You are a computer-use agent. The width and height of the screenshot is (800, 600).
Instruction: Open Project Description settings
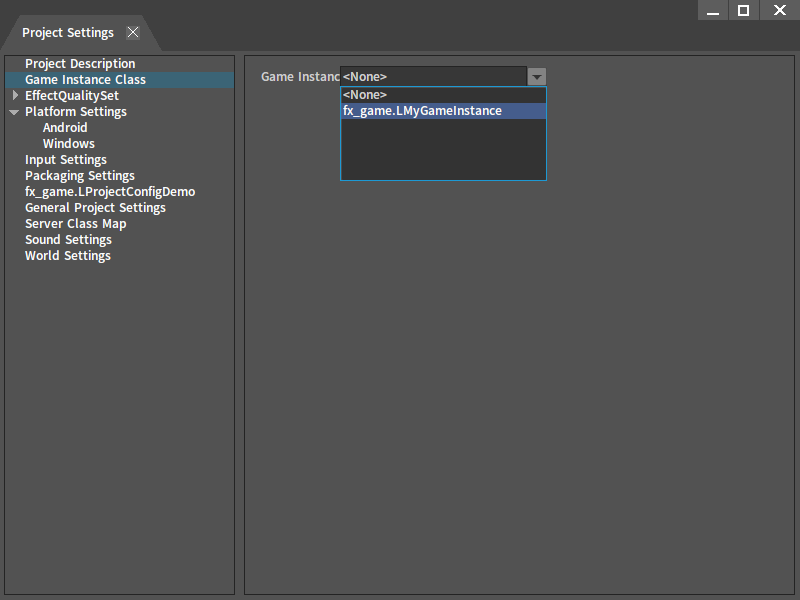80,64
